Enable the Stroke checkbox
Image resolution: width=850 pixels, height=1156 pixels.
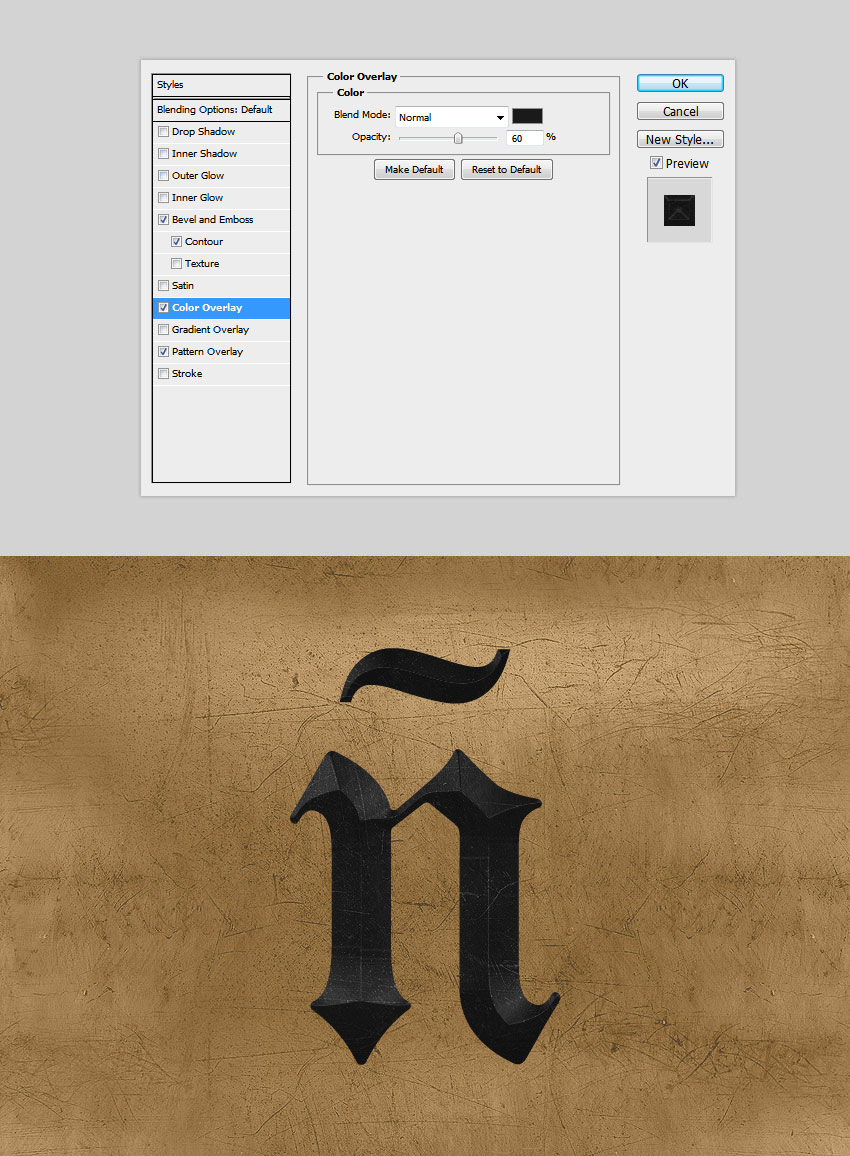coord(164,374)
